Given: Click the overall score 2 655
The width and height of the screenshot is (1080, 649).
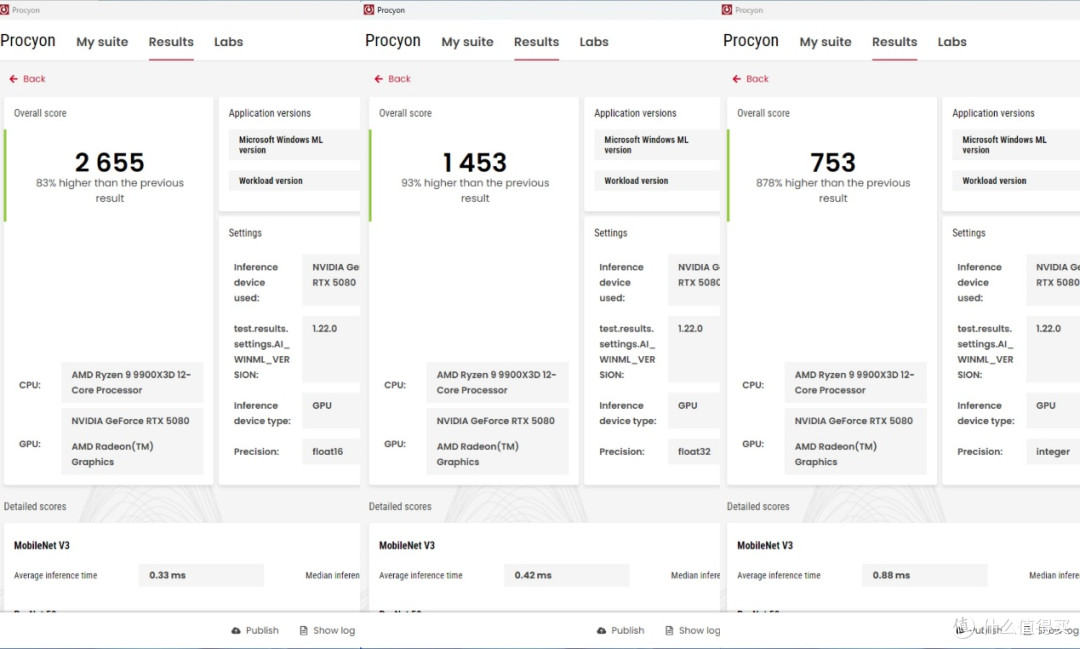Looking at the screenshot, I should (x=110, y=163).
